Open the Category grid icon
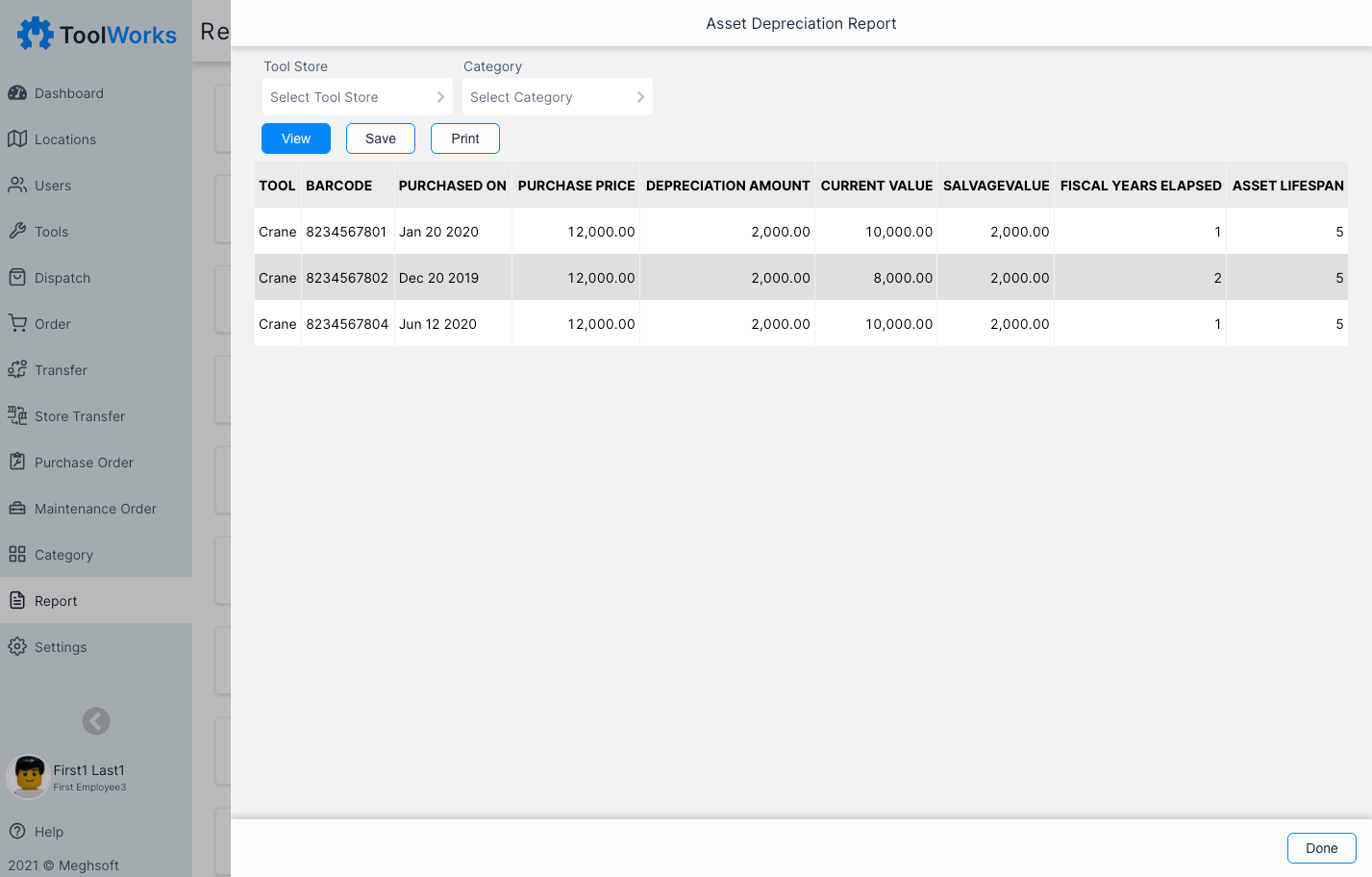1372x877 pixels. [x=19, y=554]
